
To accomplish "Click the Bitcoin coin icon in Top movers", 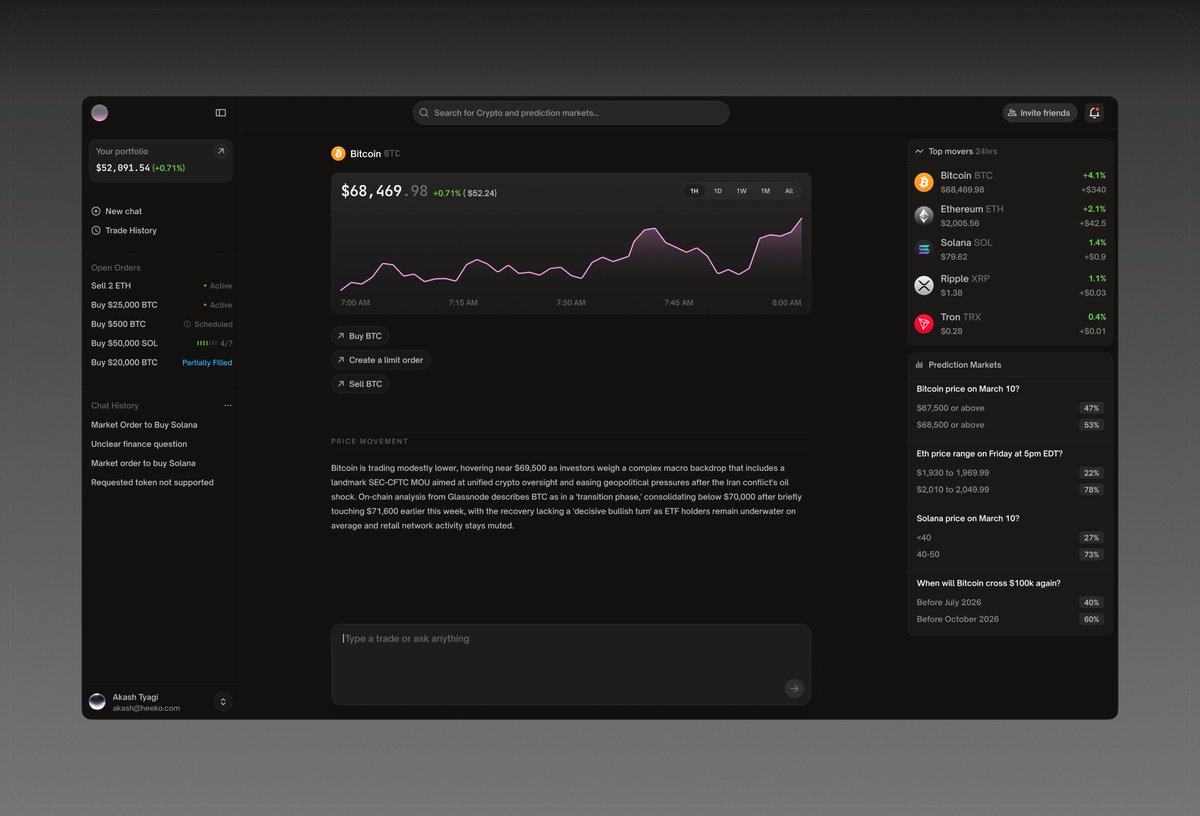I will [x=924, y=182].
